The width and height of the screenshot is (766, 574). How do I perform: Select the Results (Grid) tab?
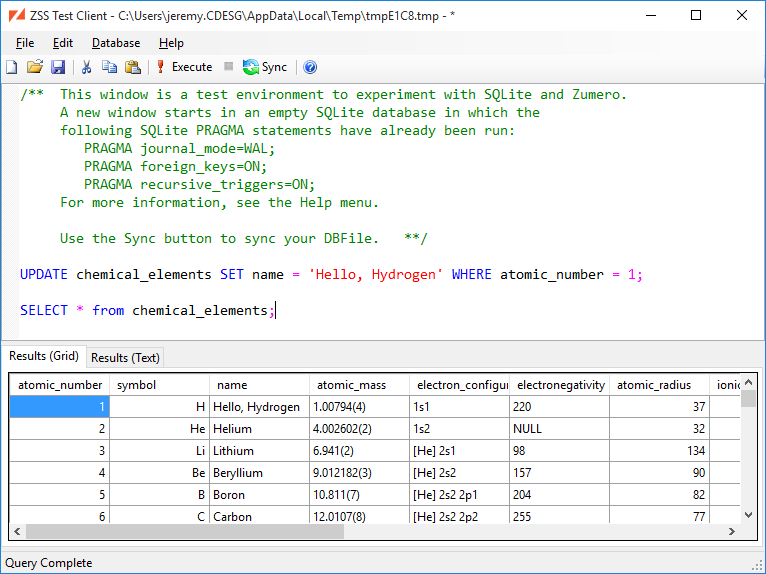(43, 357)
